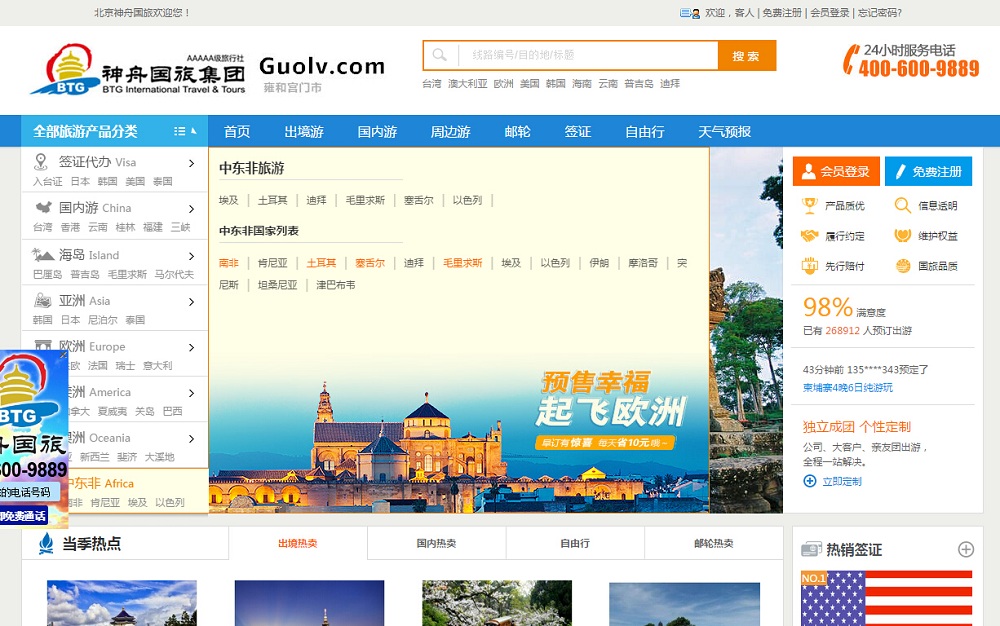Collapse the 全部旅游产品分类 menu
Viewport: 1000px width, 626px height.
pyautogui.click(x=194, y=131)
